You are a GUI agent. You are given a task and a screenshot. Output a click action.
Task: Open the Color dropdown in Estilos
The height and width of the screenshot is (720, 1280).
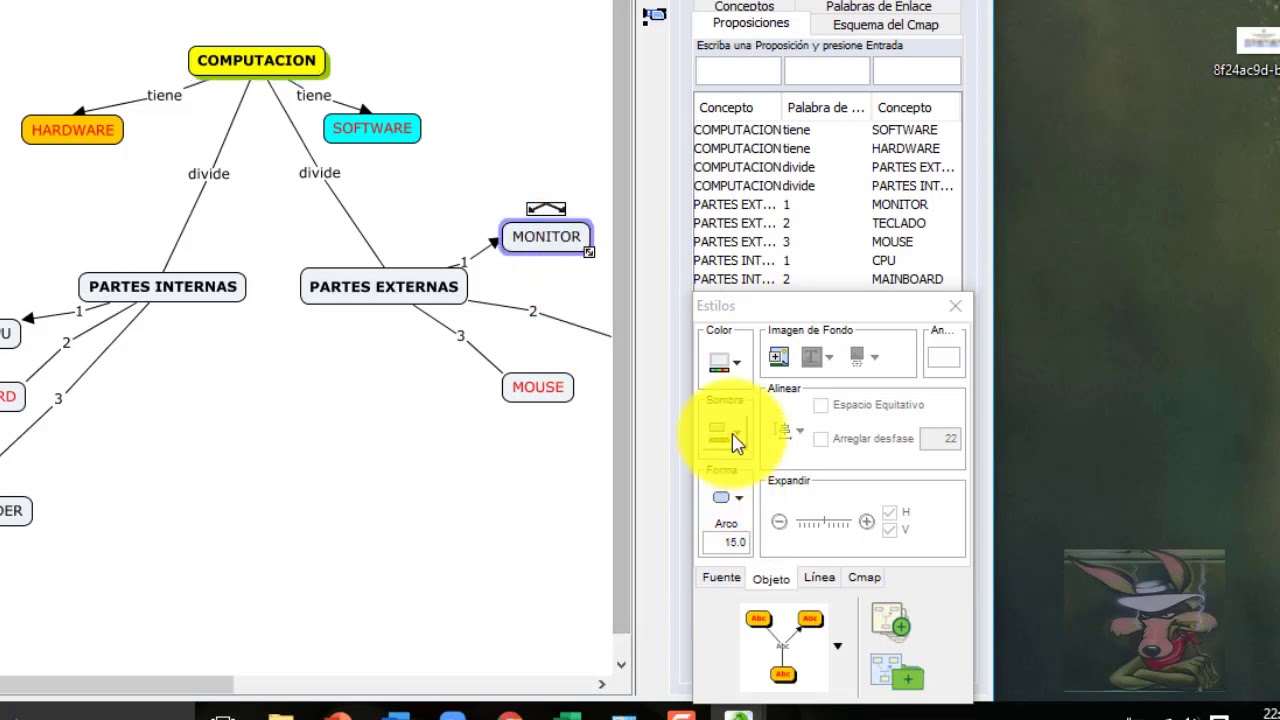(x=725, y=363)
